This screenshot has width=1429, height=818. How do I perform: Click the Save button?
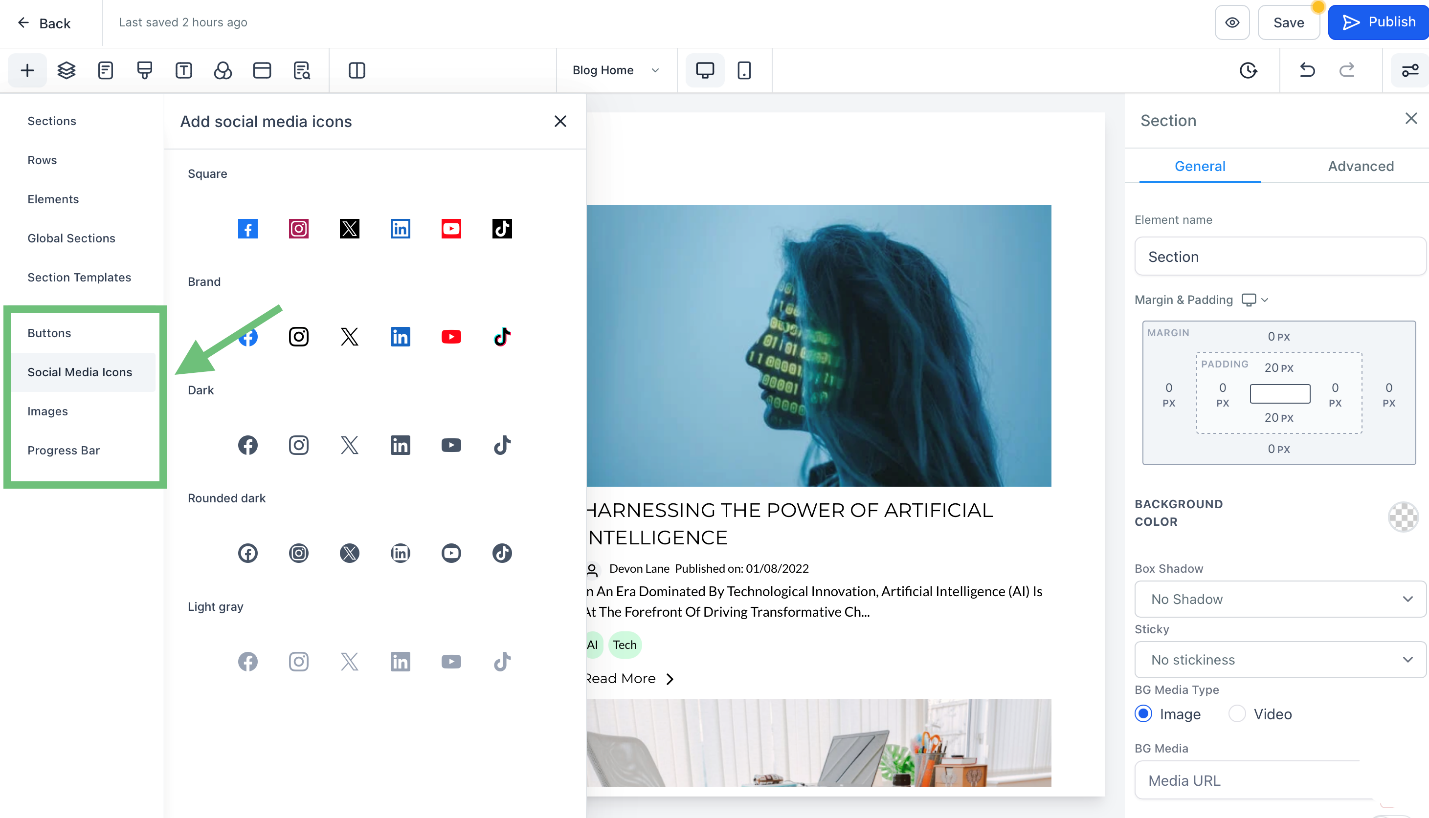coord(1288,22)
